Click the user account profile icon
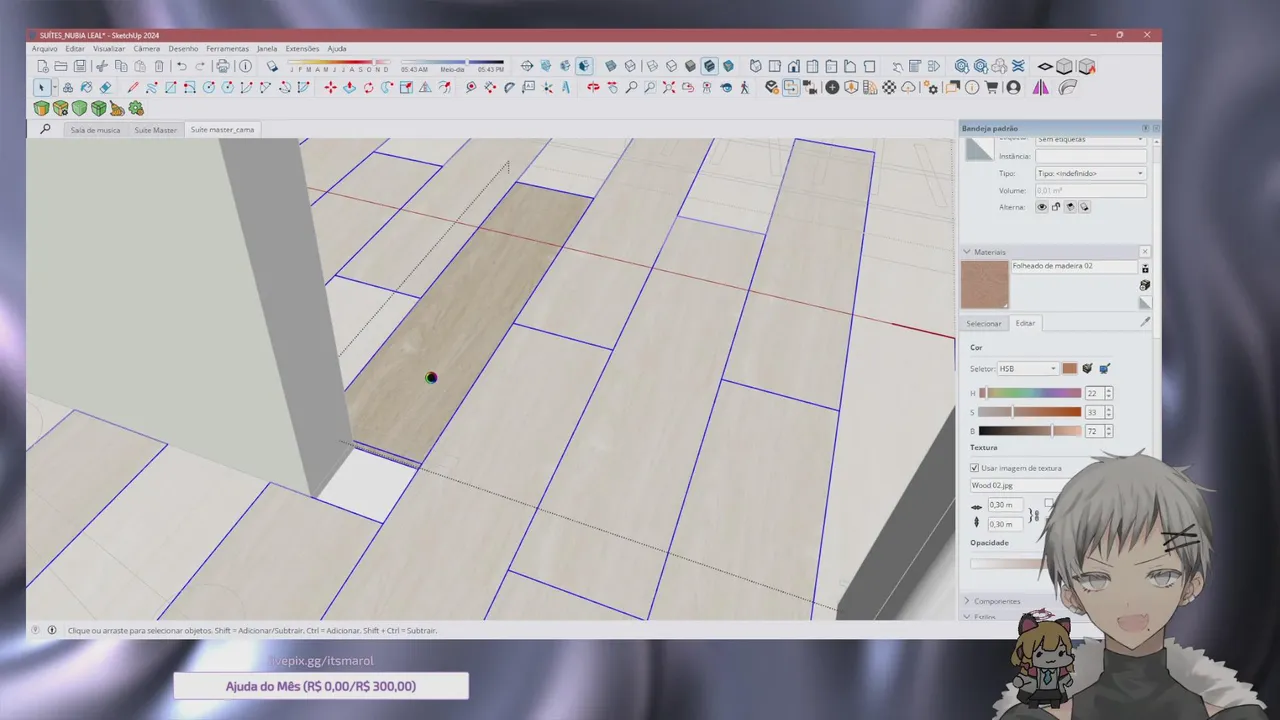Image resolution: width=1280 pixels, height=720 pixels. coord(1013,87)
